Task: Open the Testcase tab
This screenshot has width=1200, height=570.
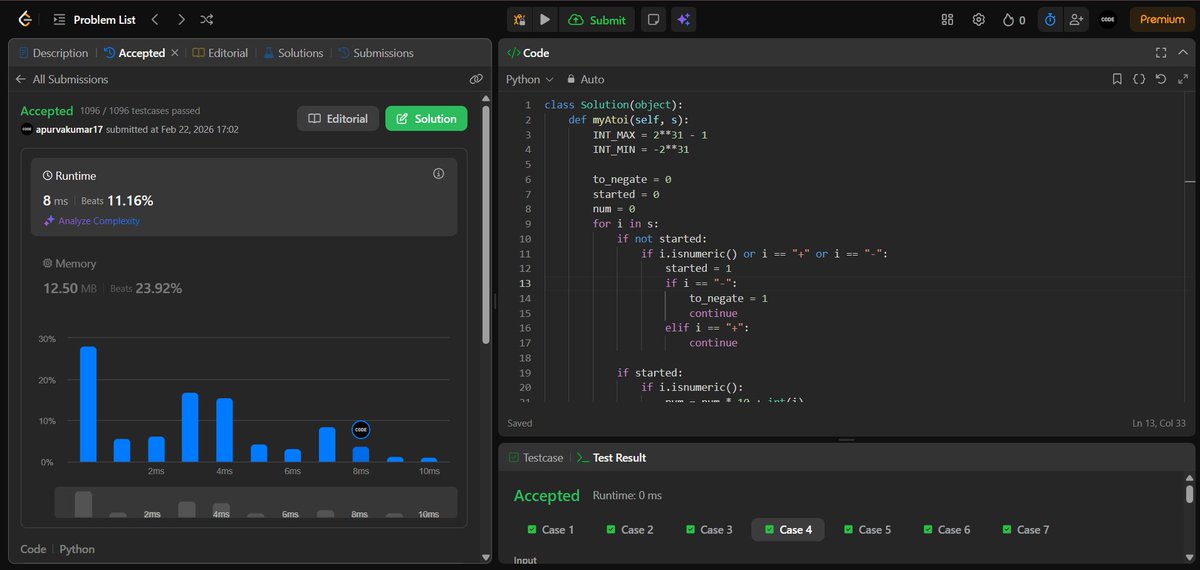Action: (535, 457)
